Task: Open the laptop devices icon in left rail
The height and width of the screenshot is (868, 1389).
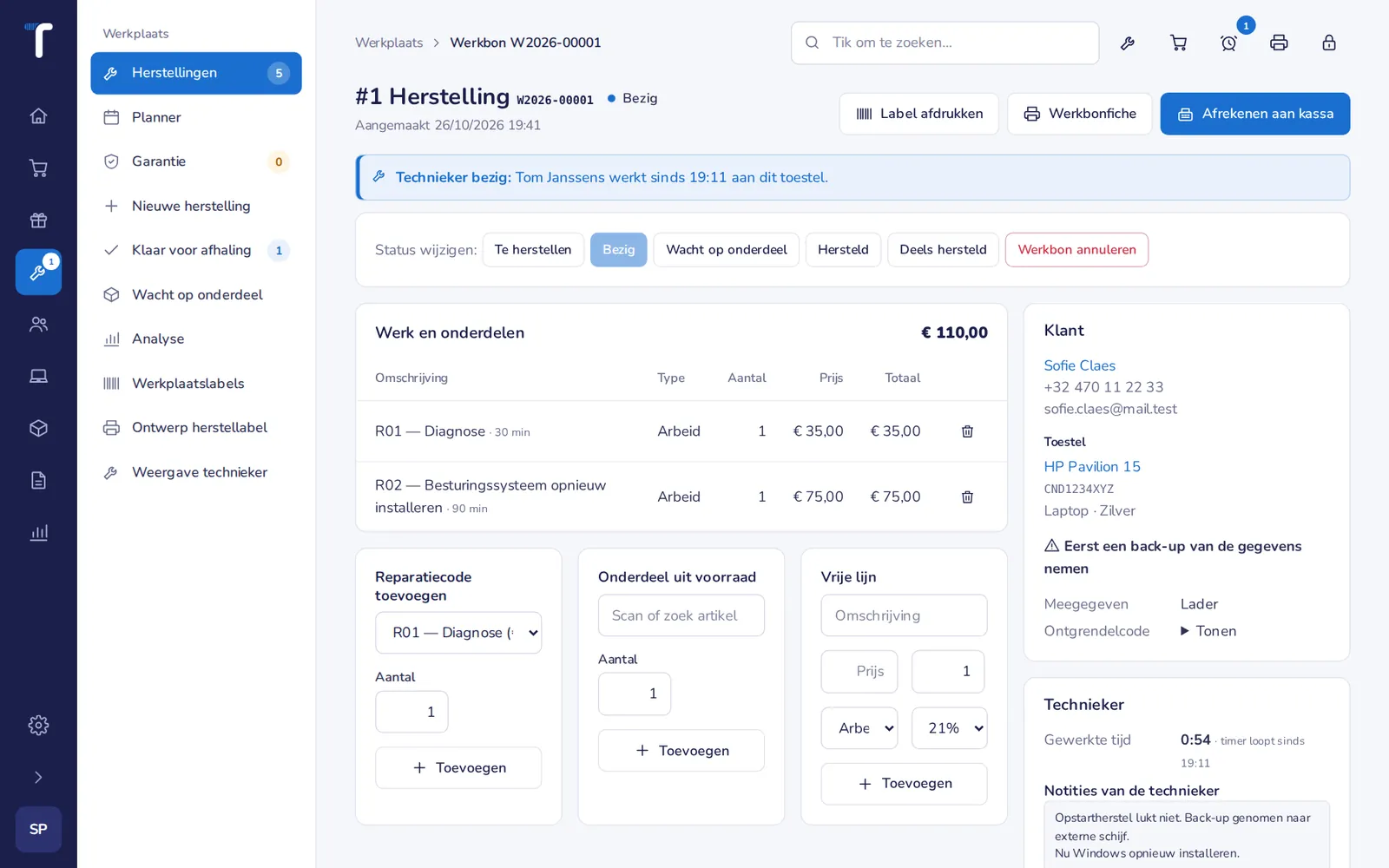Action: point(38,377)
